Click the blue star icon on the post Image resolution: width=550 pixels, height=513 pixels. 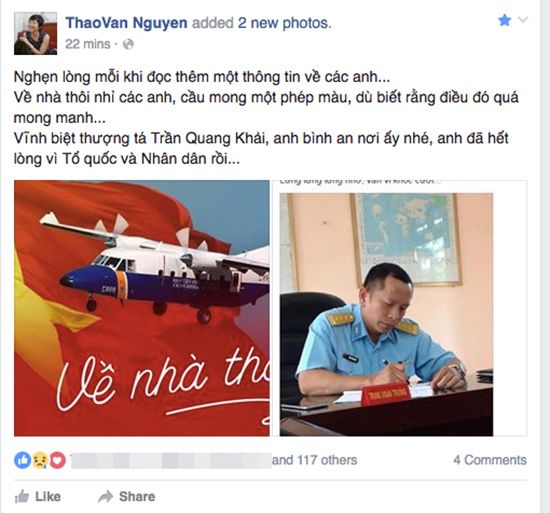coord(504,20)
